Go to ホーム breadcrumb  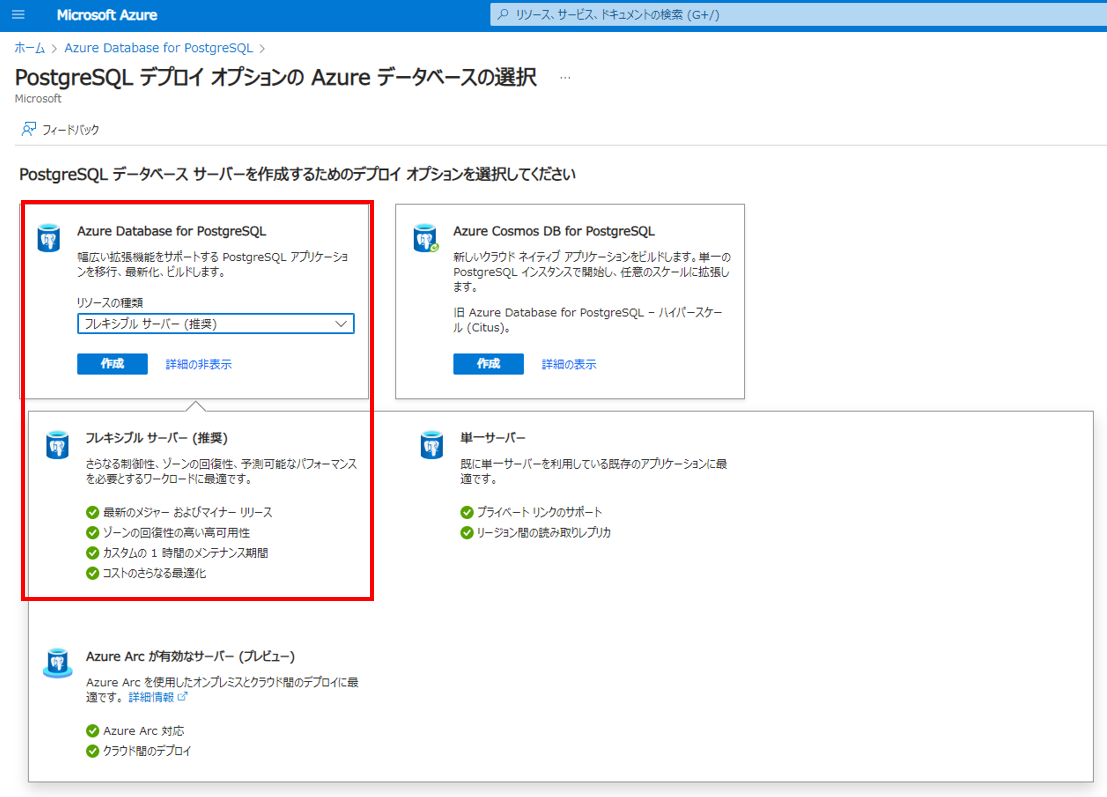coord(30,48)
